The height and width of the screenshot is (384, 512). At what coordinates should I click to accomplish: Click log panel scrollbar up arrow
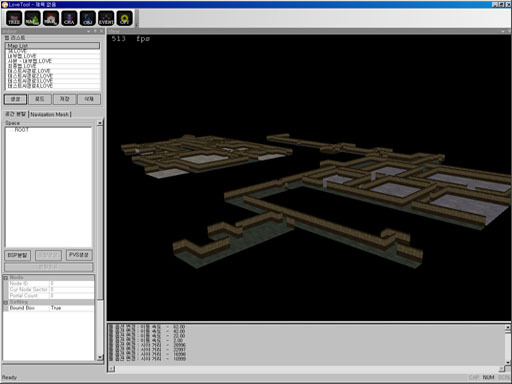click(x=508, y=327)
